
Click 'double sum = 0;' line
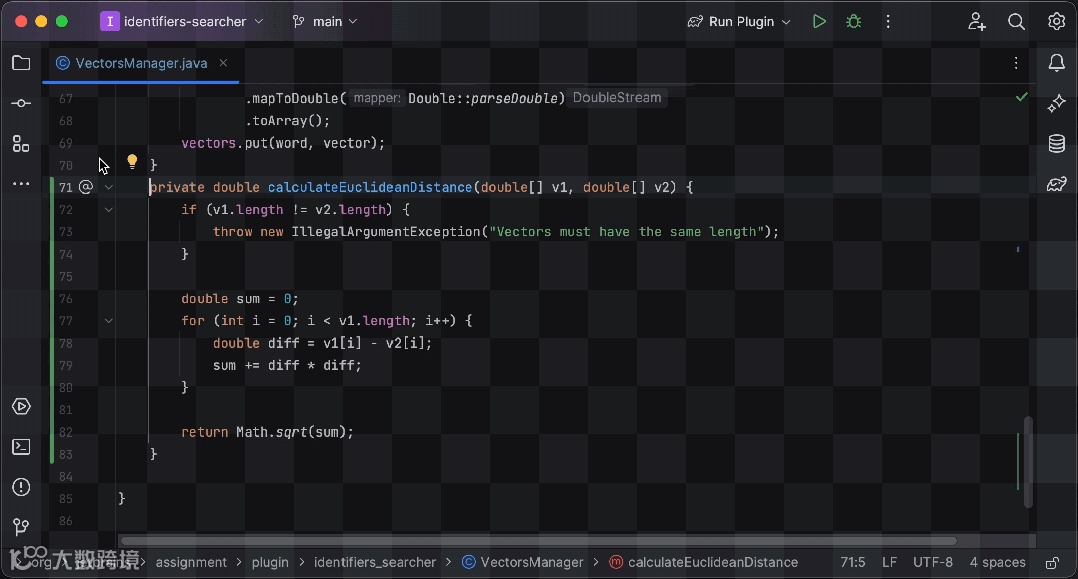pos(240,299)
